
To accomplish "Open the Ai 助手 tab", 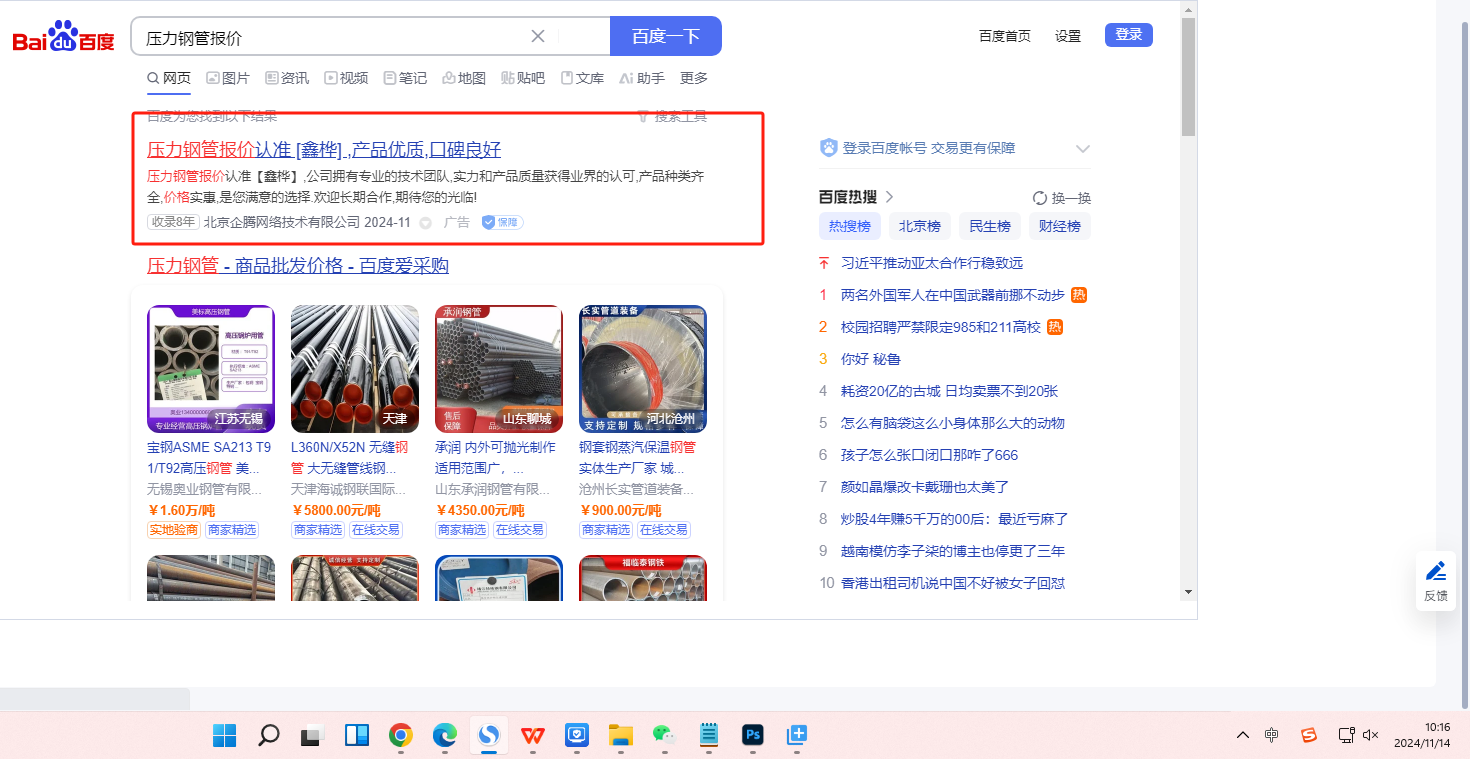I will (x=642, y=78).
